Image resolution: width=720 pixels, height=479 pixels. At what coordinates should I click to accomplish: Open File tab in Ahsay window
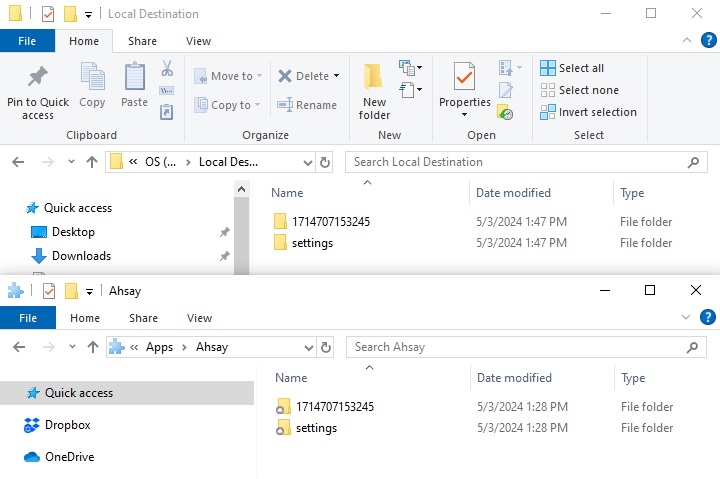pos(28,318)
